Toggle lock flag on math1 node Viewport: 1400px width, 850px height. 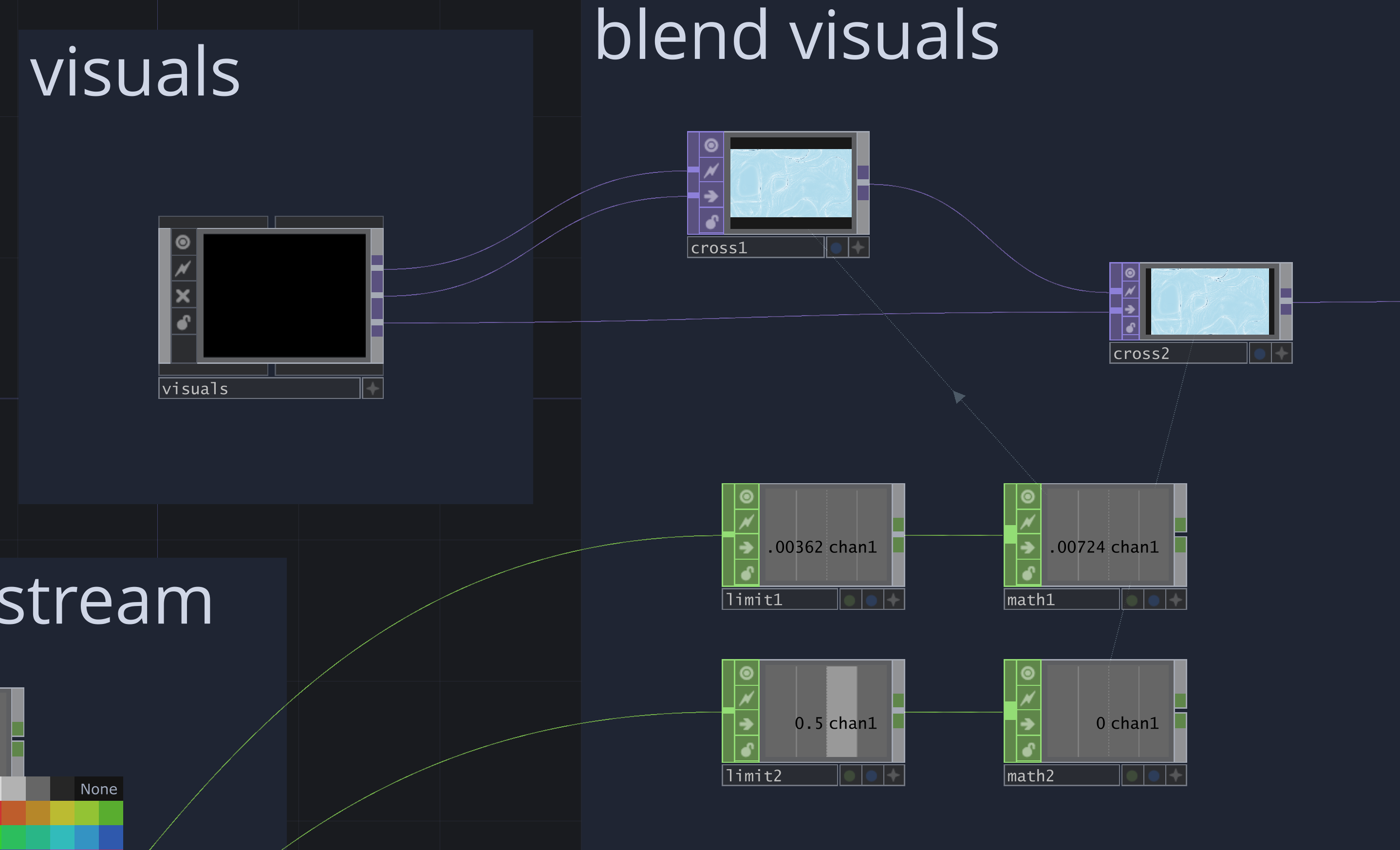point(1028,573)
